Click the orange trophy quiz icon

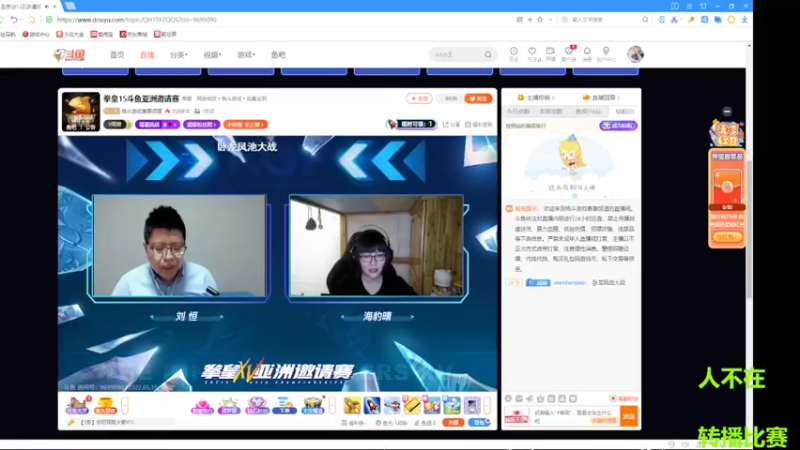tap(105, 406)
